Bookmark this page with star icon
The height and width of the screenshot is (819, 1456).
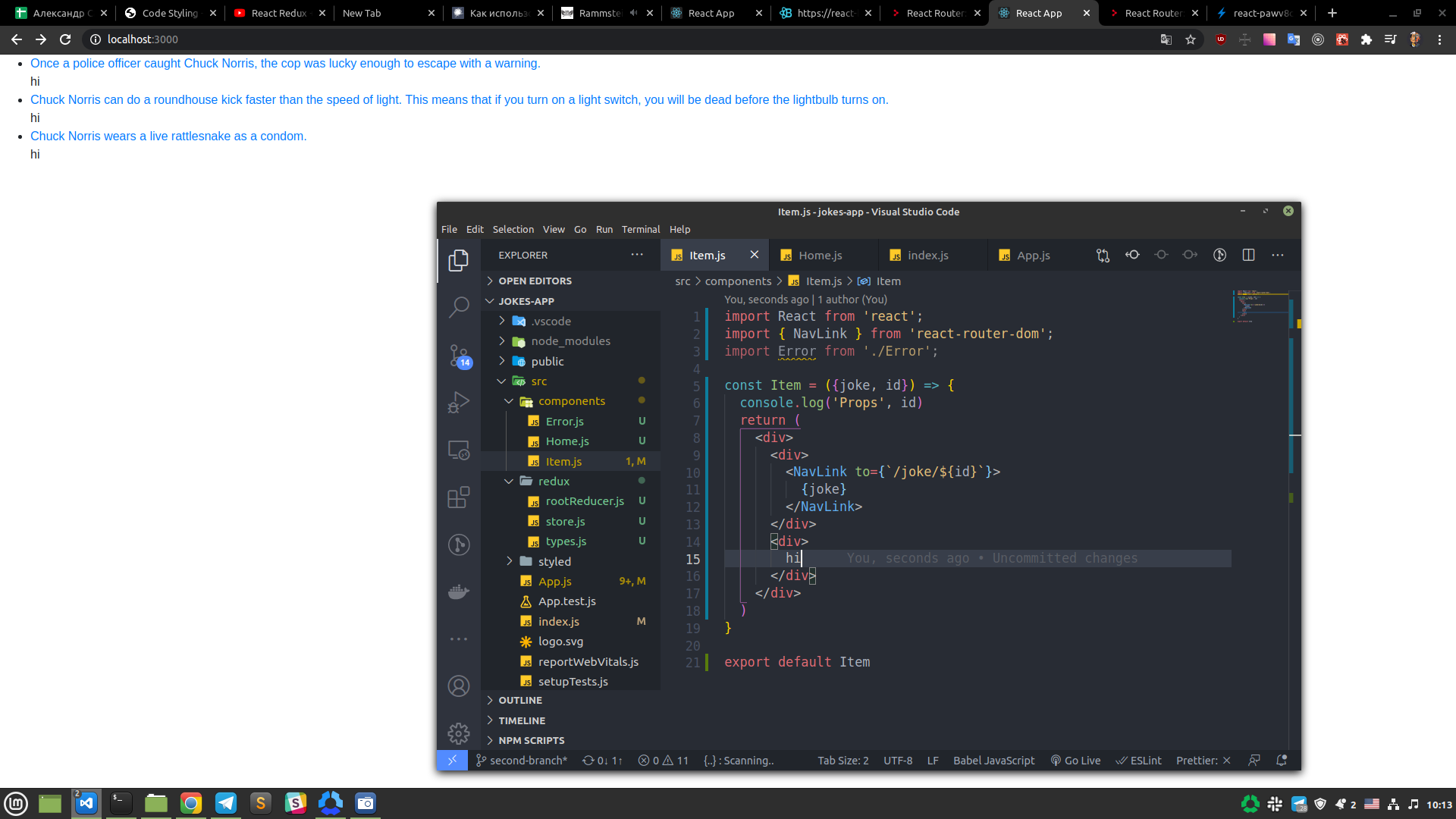(1191, 39)
